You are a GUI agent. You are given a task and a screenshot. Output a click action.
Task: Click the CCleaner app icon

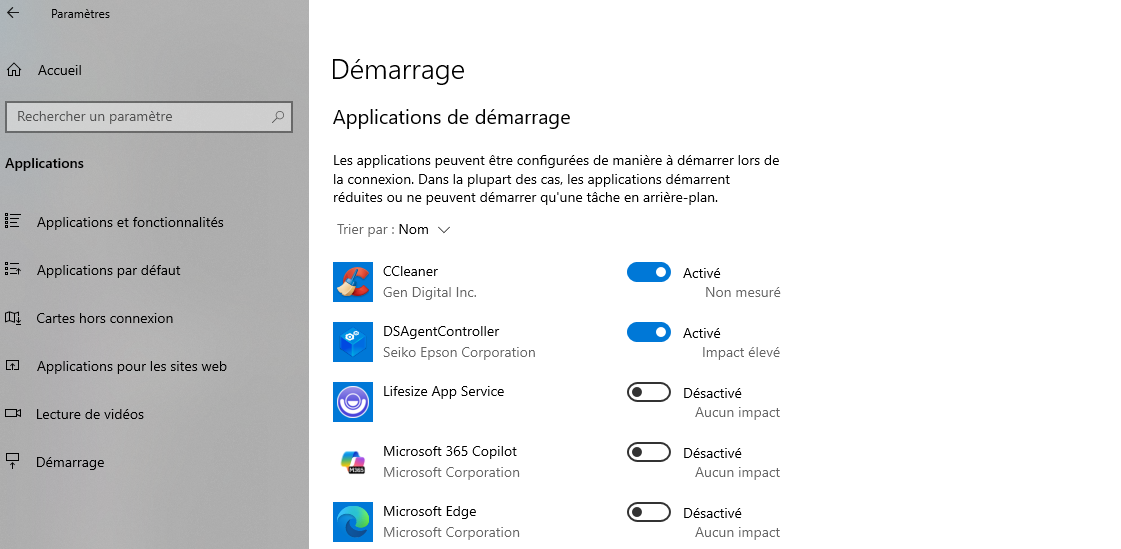point(352,282)
